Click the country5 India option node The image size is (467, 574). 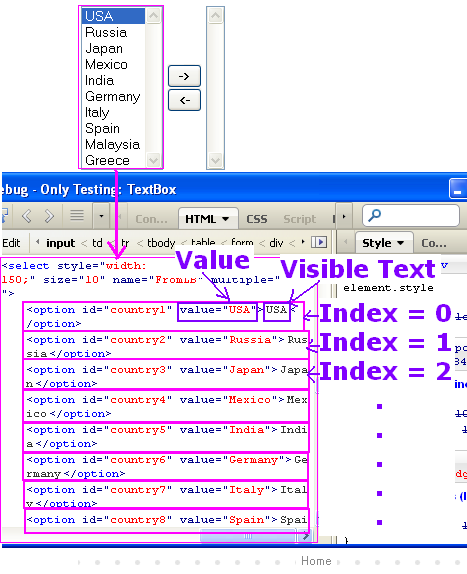click(x=167, y=437)
